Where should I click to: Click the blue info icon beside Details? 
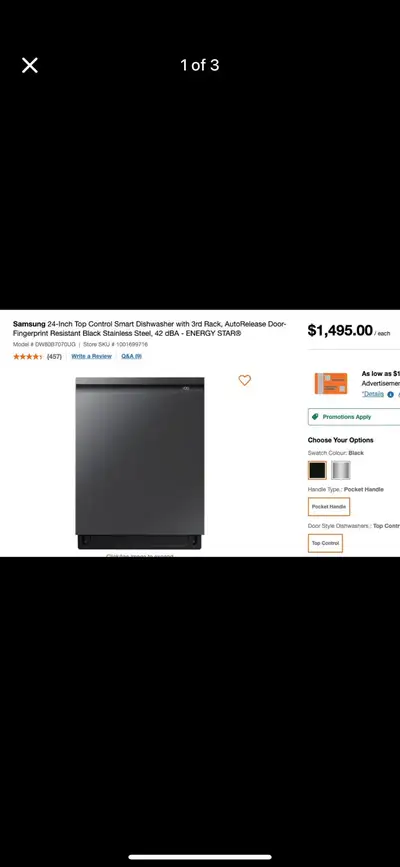391,394
